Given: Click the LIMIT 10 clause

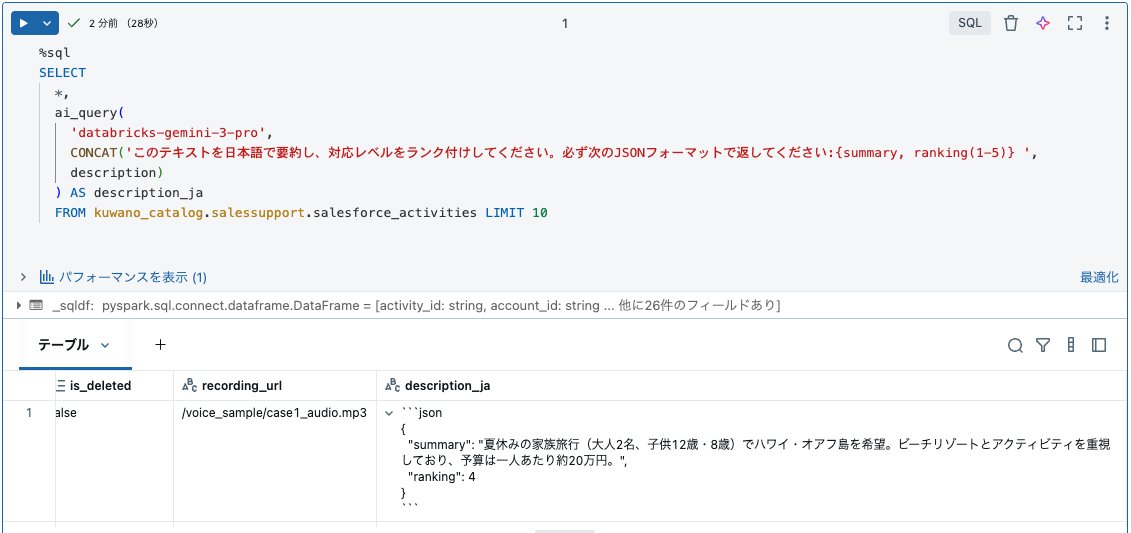Looking at the screenshot, I should point(516,213).
